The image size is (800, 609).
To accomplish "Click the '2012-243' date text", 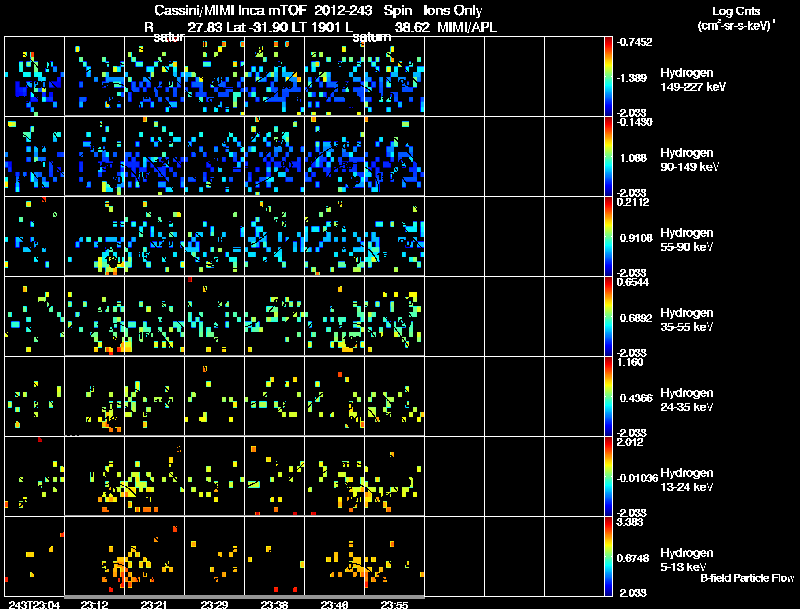I will (x=343, y=11).
